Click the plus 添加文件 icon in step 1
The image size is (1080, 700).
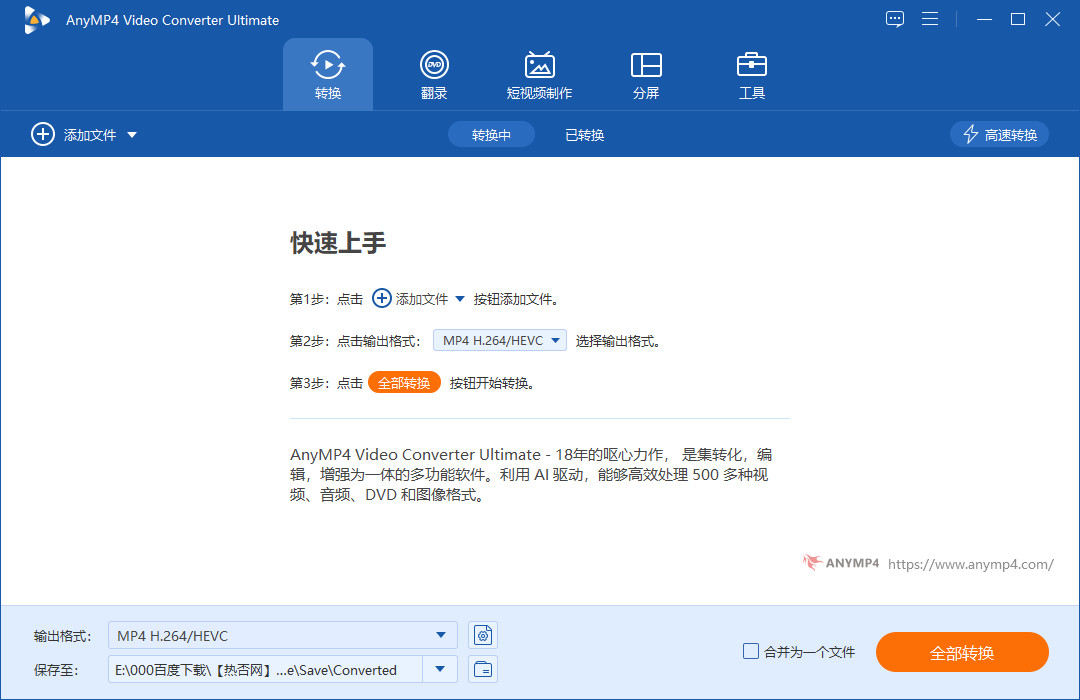coord(382,298)
